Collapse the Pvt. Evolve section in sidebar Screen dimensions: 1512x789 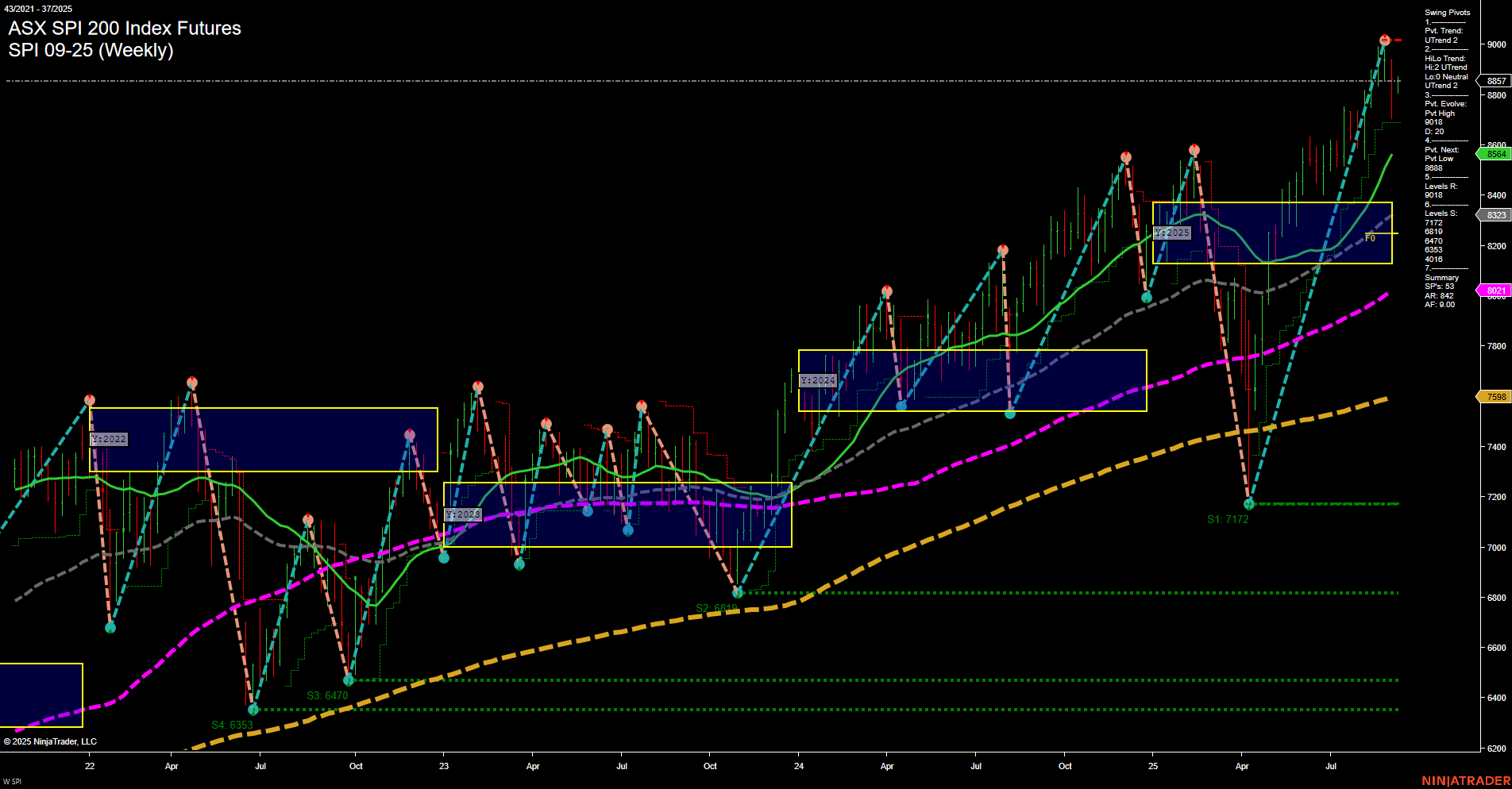point(1440,103)
